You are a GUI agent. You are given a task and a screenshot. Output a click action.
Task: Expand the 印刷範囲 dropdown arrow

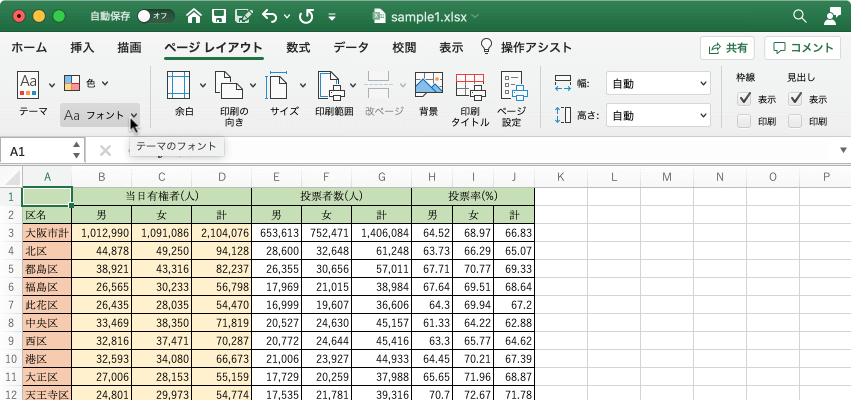pyautogui.click(x=353, y=85)
